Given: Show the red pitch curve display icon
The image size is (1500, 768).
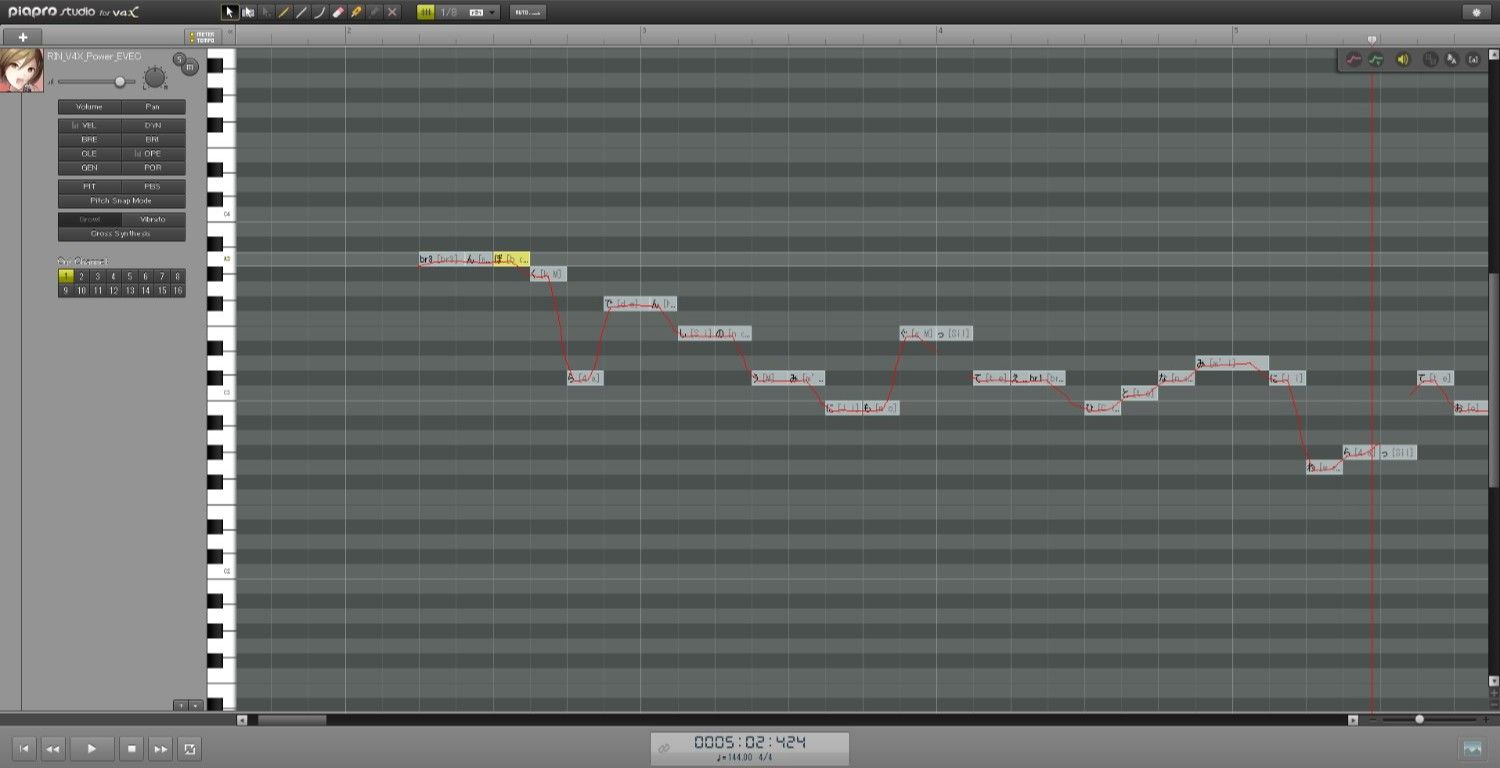Looking at the screenshot, I should [1354, 60].
